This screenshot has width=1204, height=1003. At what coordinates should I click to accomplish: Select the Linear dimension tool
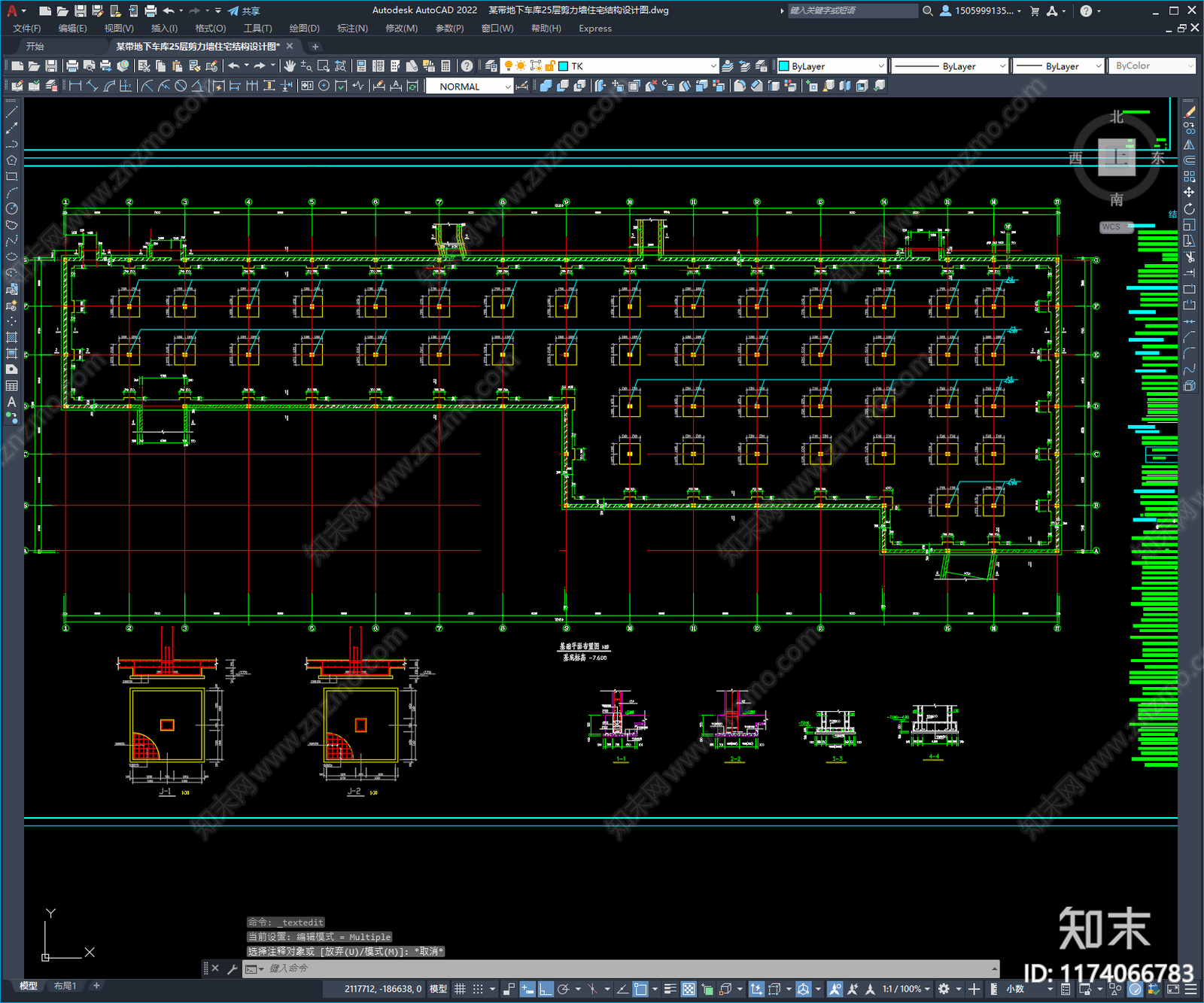(x=75, y=86)
